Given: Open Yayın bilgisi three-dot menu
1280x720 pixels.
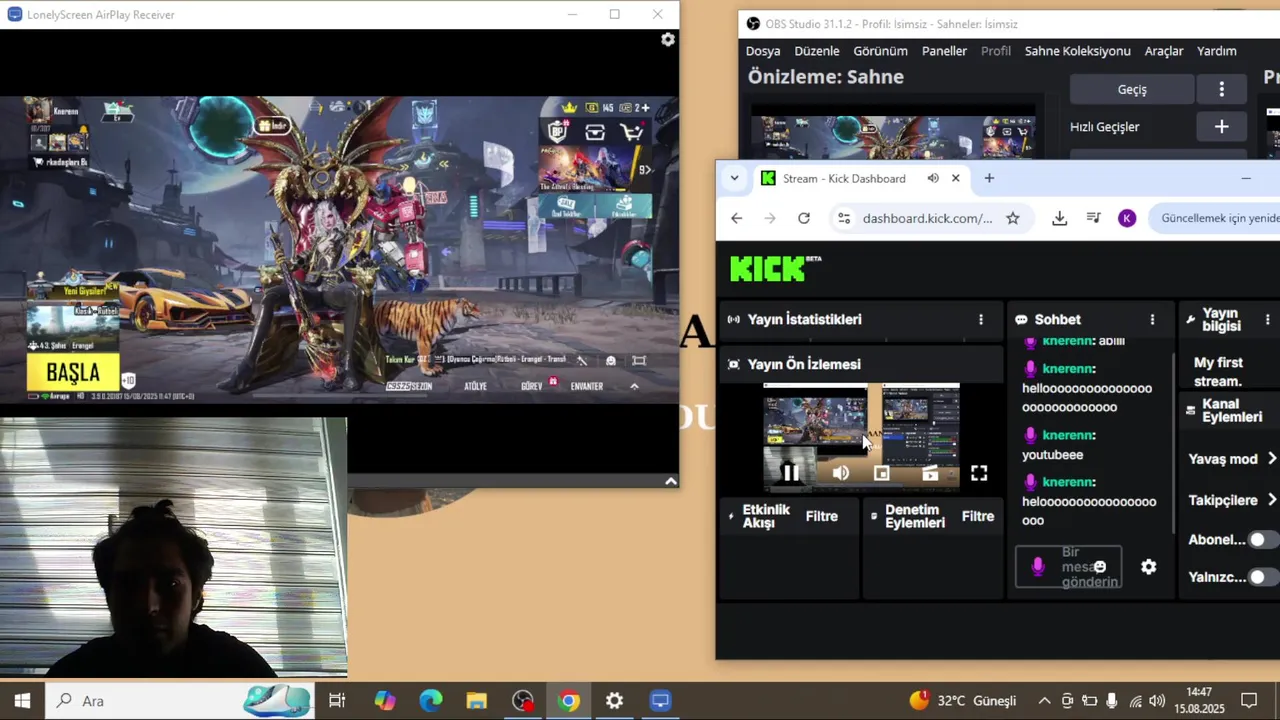Looking at the screenshot, I should [1268, 319].
